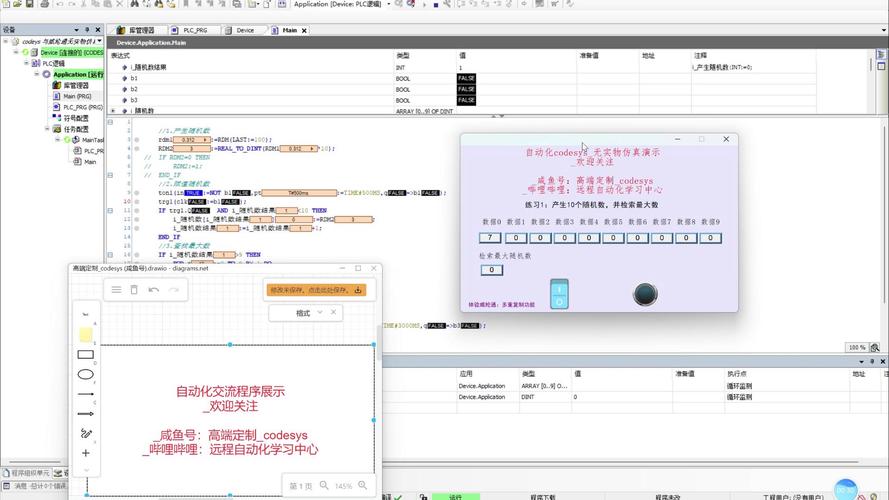The width and height of the screenshot is (889, 500).
Task: Click the orange unsaved changes save button
Action: [316, 290]
